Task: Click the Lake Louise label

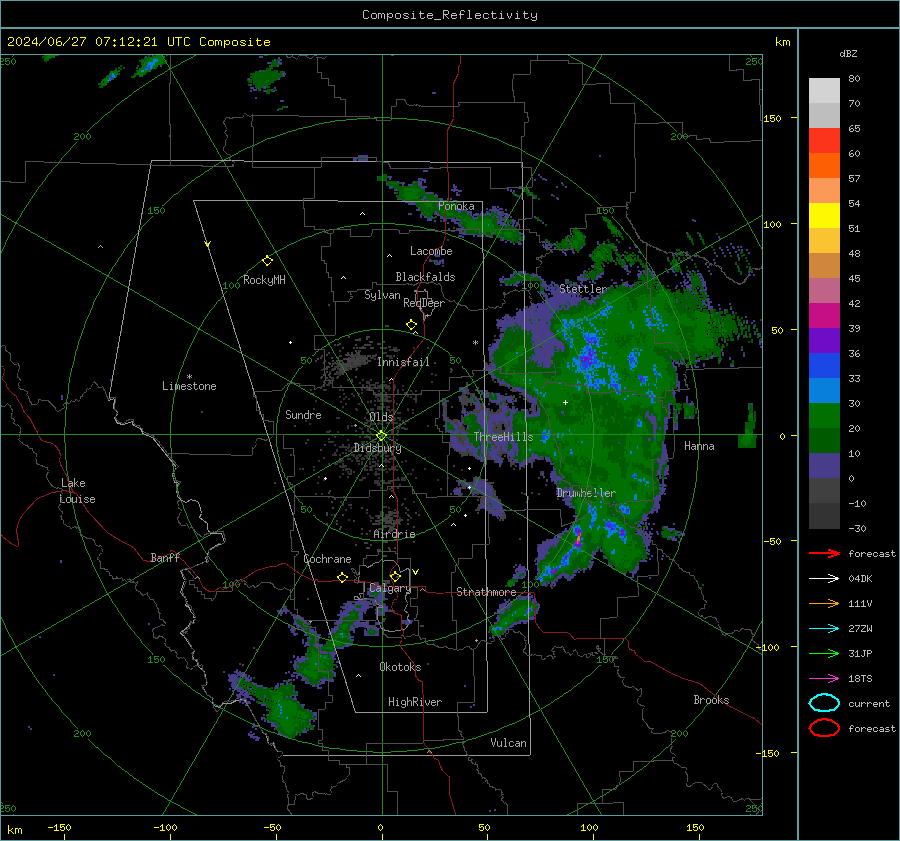Action: tap(77, 491)
